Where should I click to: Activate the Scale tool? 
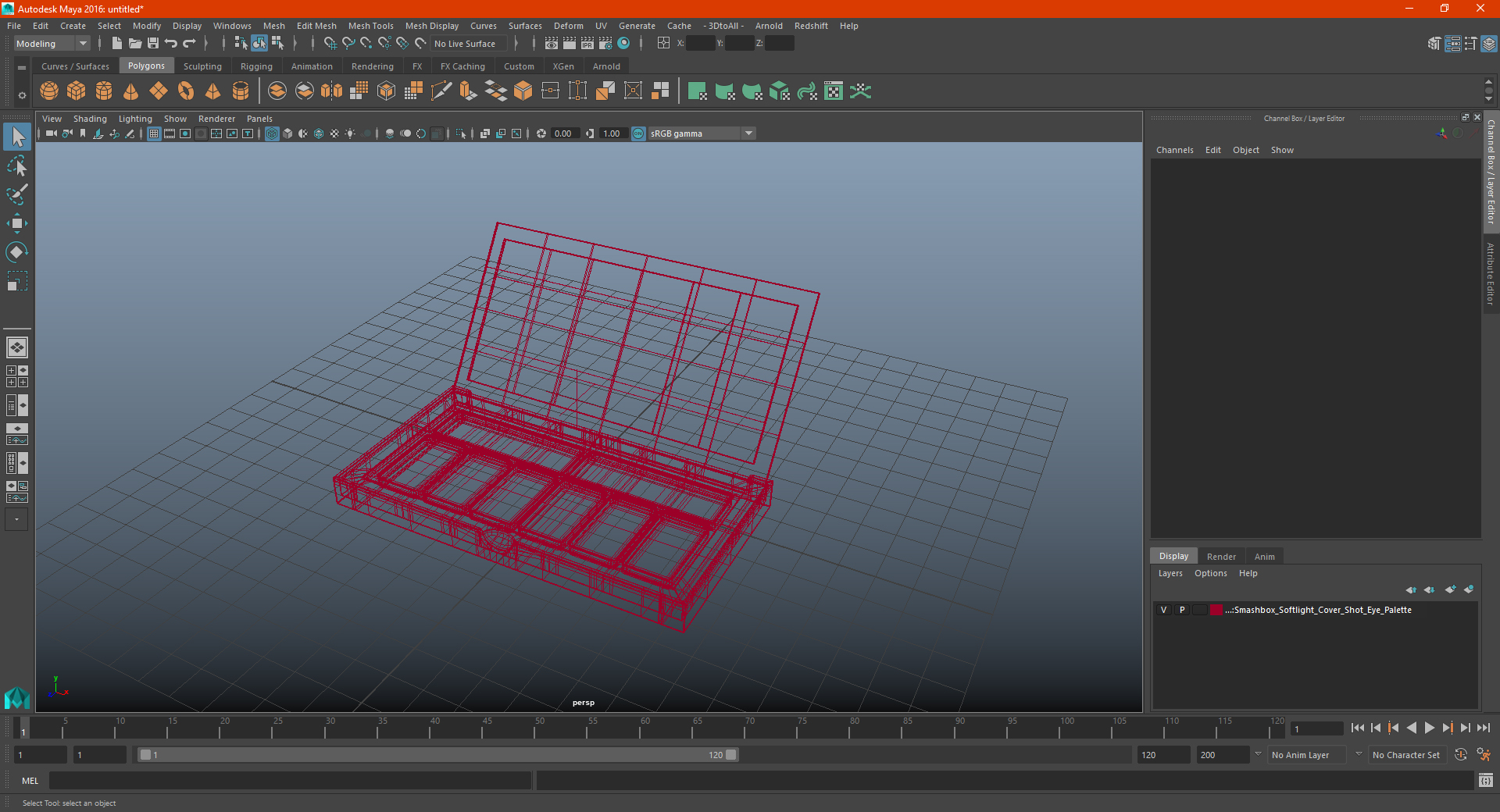[17, 281]
